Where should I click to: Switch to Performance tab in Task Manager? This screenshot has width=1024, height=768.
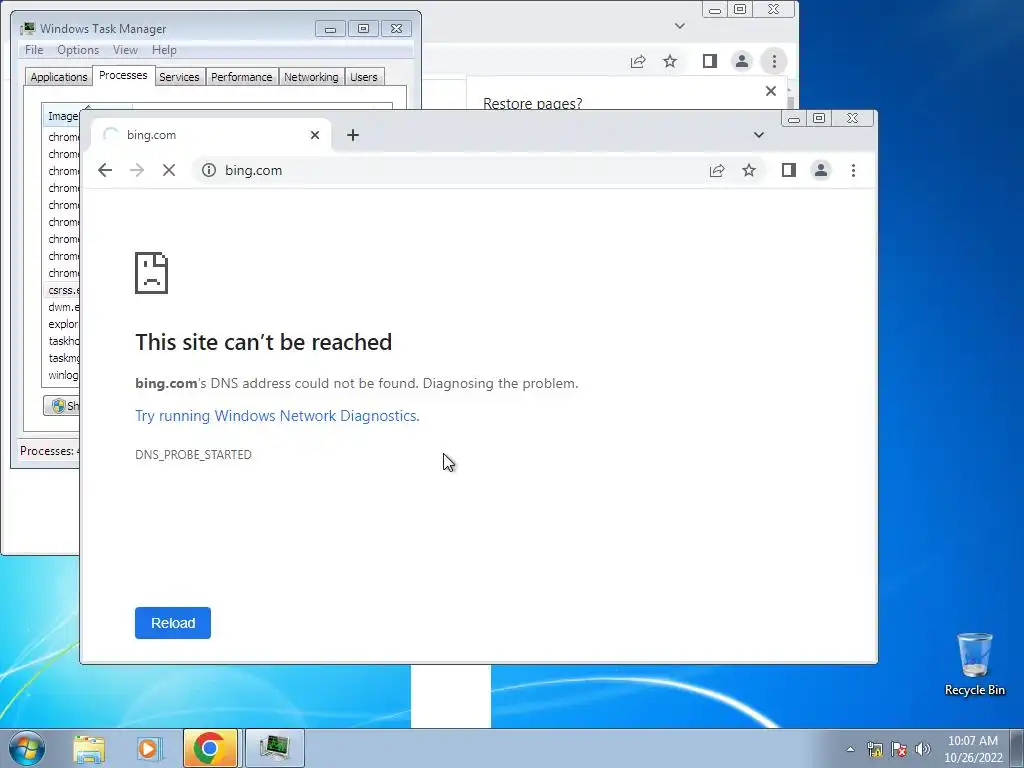(242, 77)
